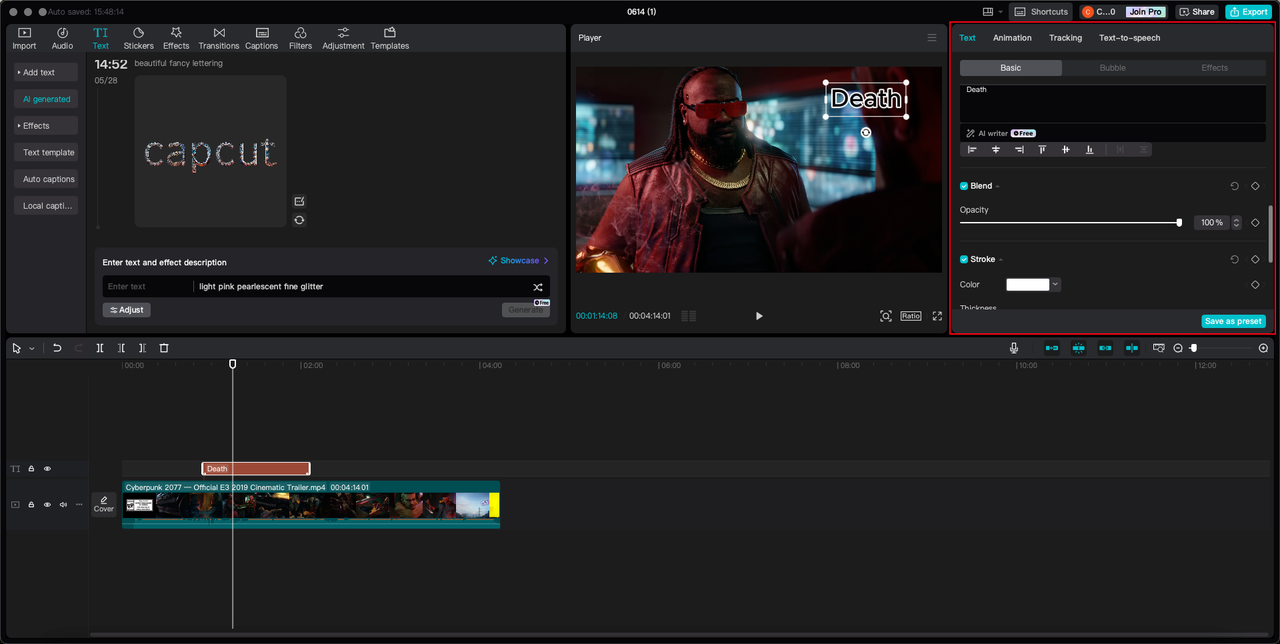Click the Export button
1280x644 pixels.
(1248, 12)
